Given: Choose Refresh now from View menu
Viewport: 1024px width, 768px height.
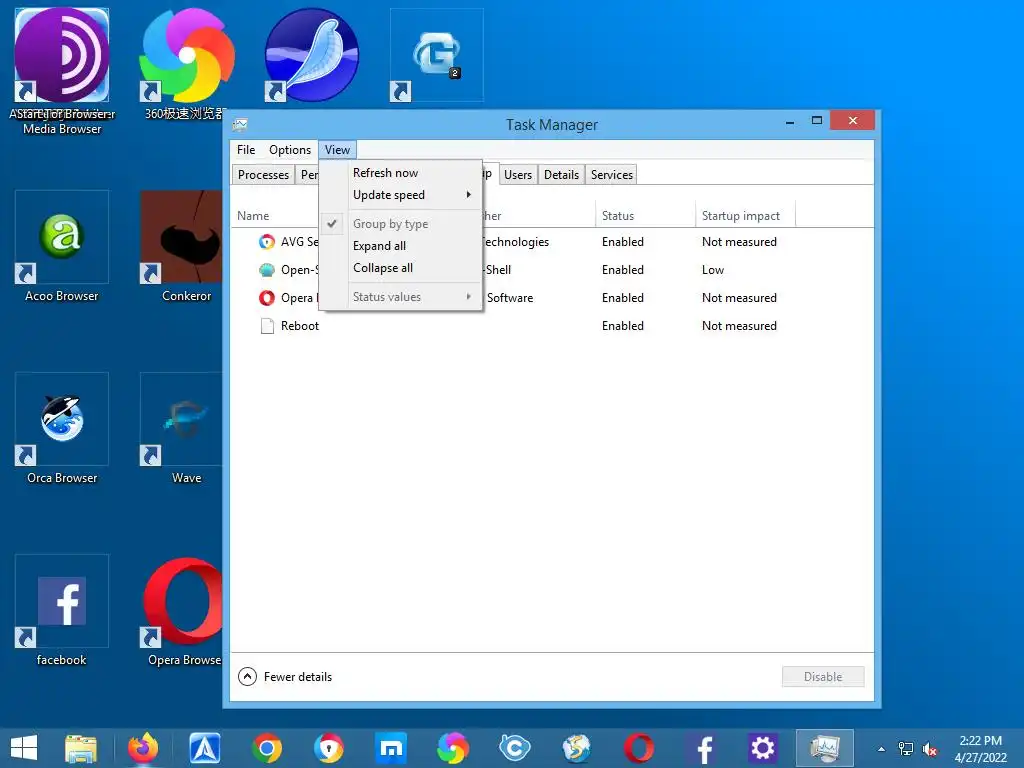Looking at the screenshot, I should point(400,172).
